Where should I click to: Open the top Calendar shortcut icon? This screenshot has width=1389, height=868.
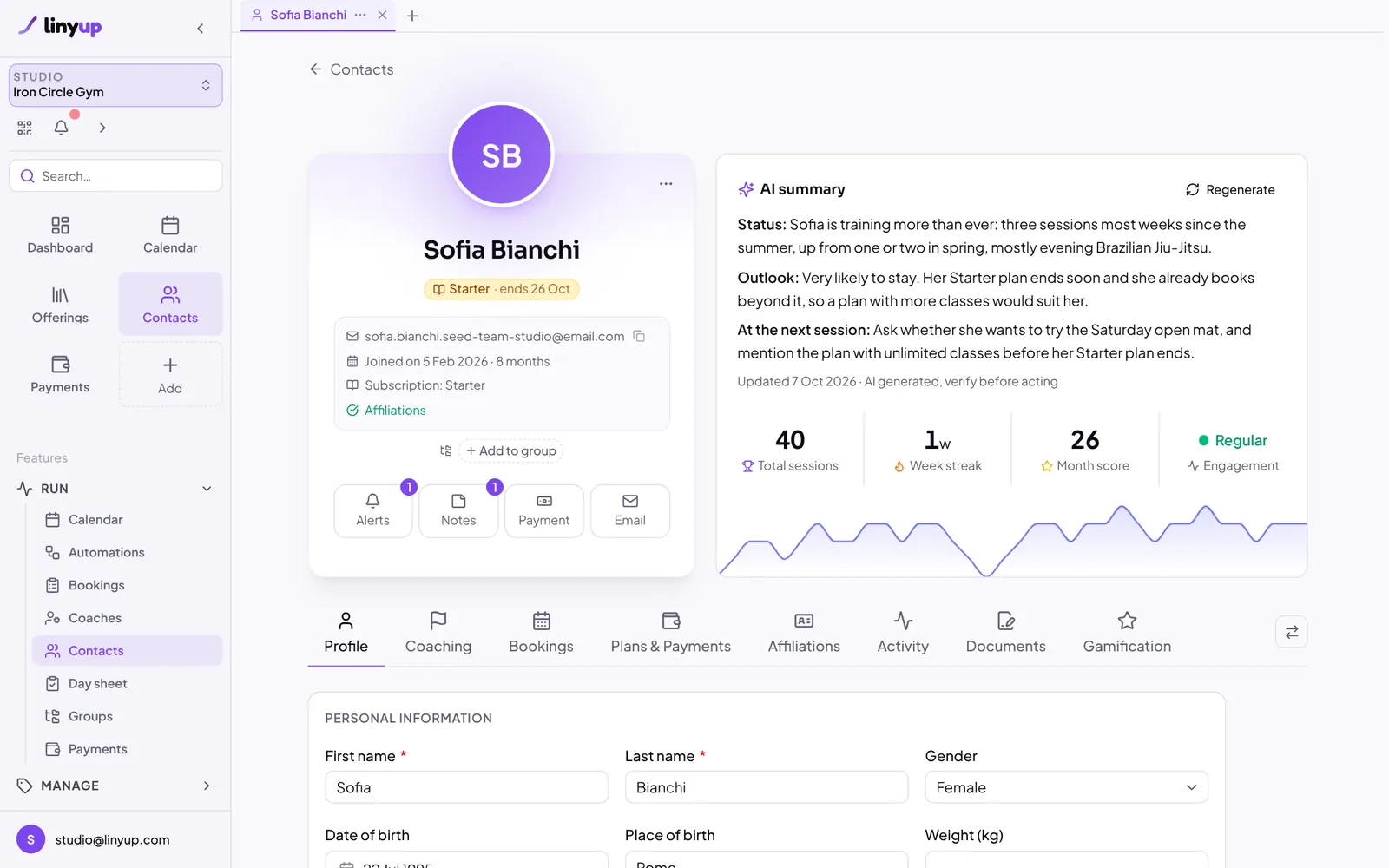[170, 235]
